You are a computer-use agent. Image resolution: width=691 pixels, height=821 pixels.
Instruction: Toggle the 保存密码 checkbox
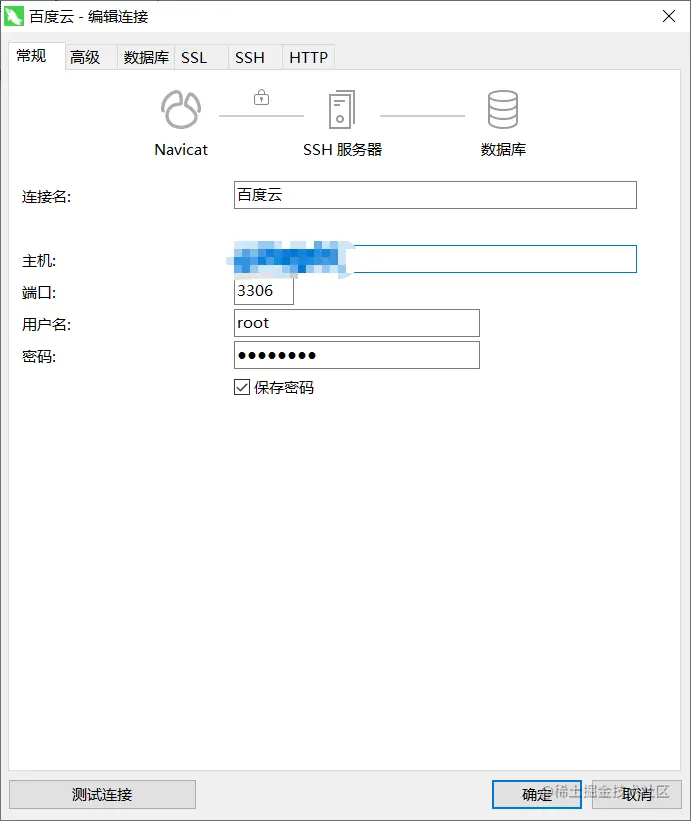pos(242,387)
